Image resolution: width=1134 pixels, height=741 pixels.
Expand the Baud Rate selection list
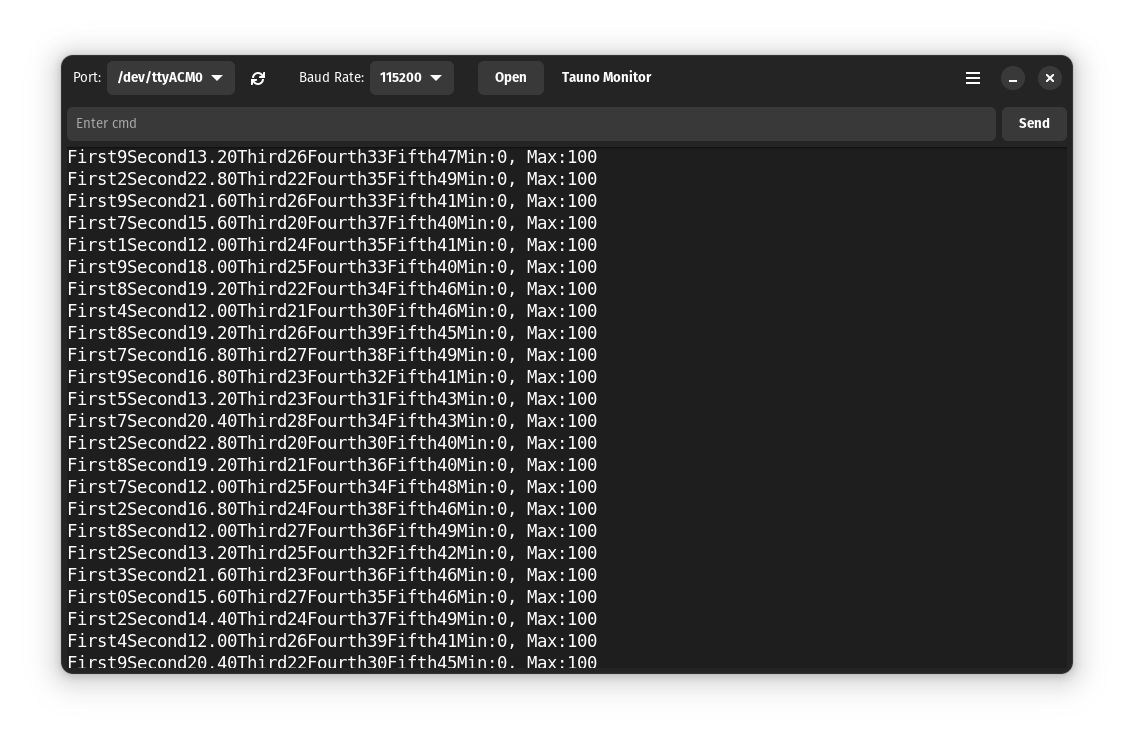[x=412, y=78]
